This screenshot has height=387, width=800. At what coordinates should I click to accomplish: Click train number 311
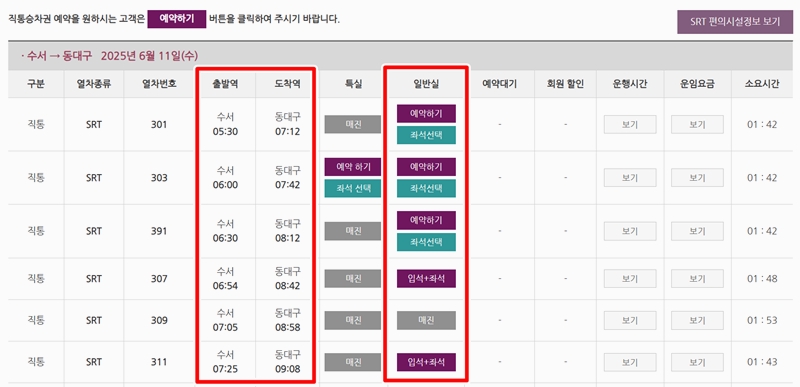pos(159,362)
